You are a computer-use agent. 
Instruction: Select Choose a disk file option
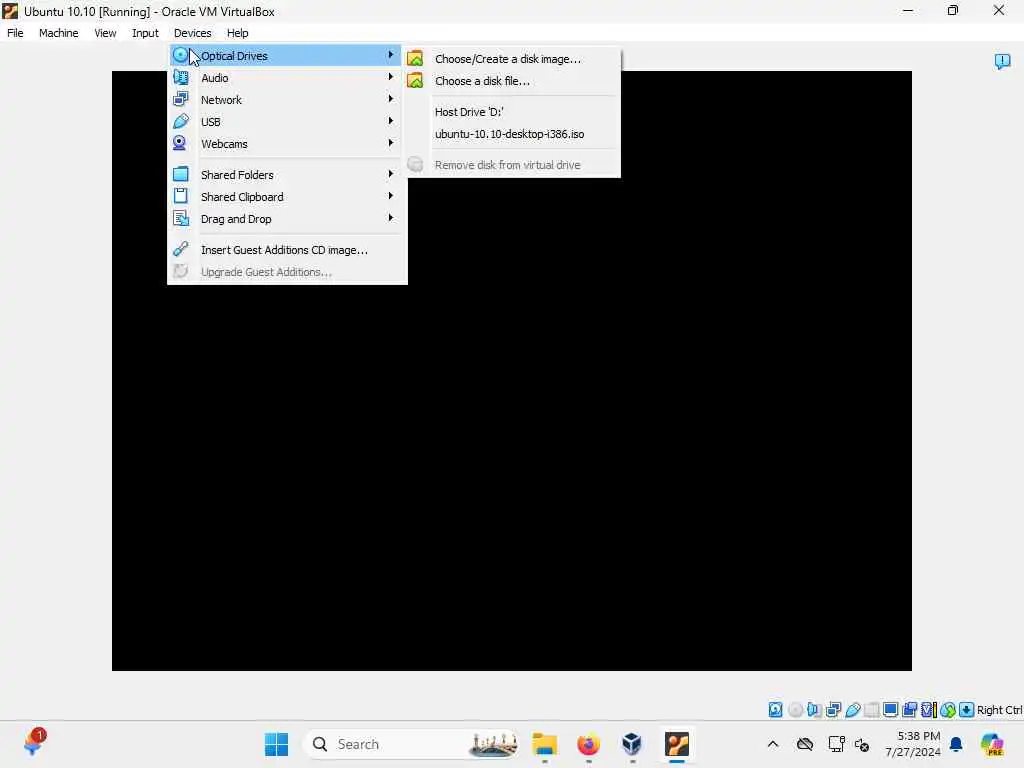tap(512, 81)
